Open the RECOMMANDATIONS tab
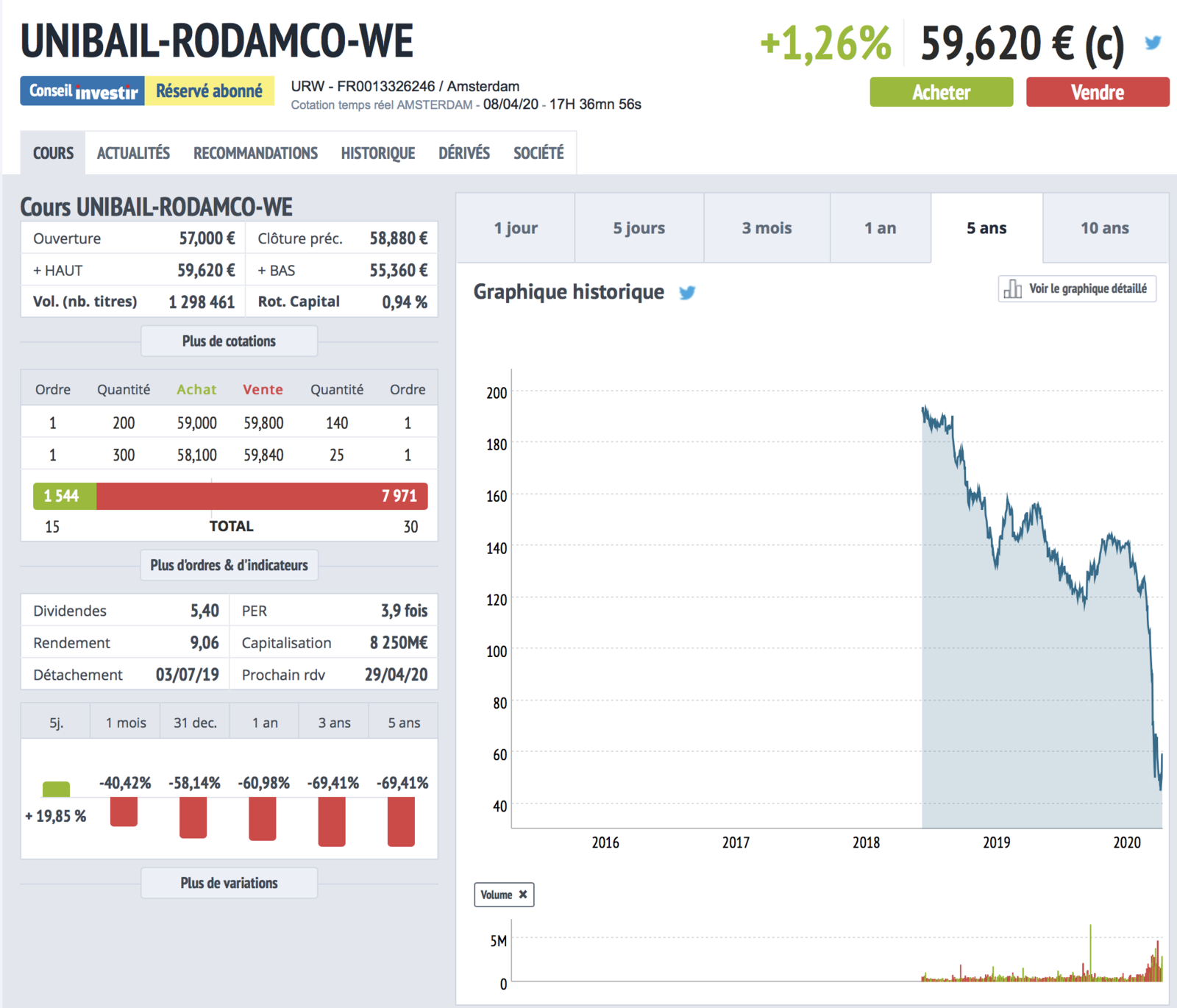1177x1008 pixels. point(255,153)
